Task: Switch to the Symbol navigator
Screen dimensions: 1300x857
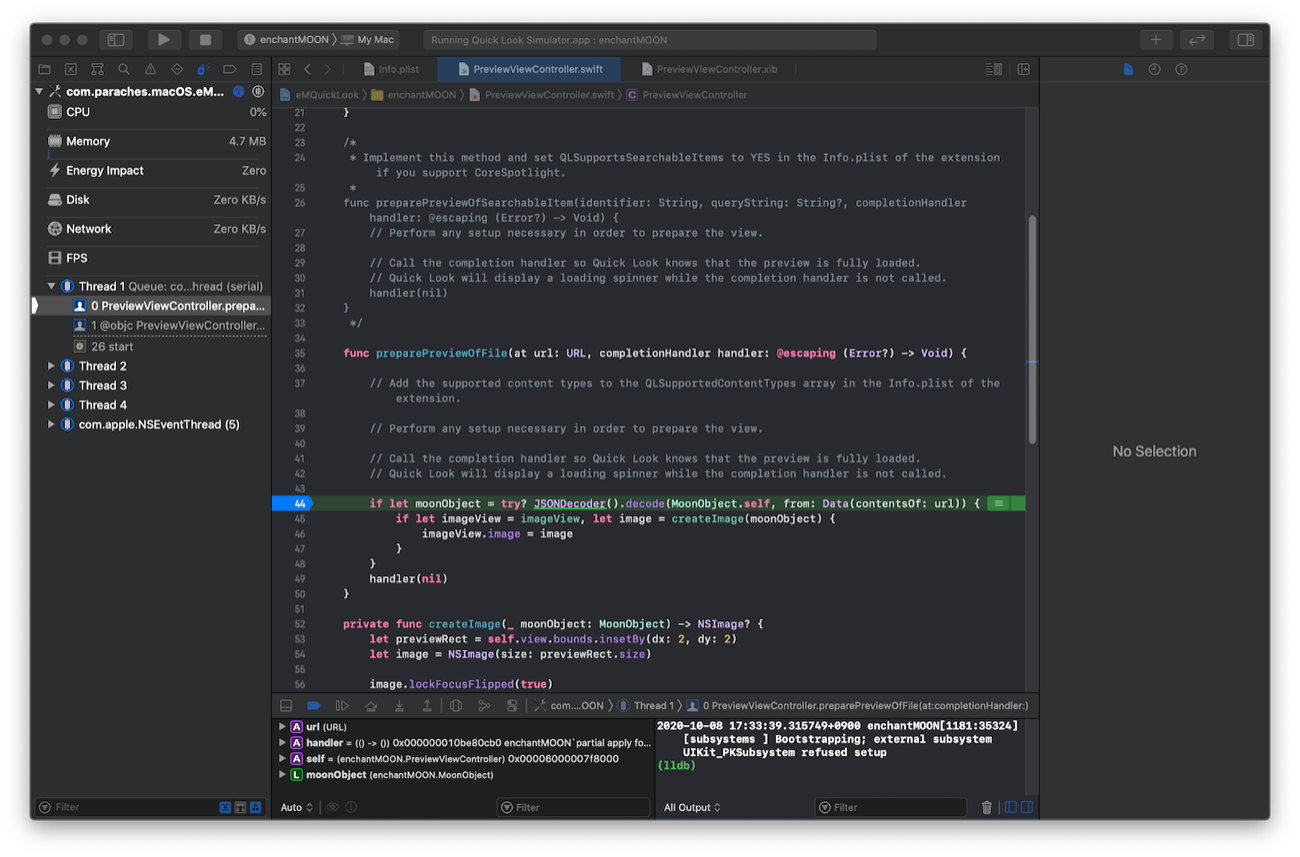Action: [x=97, y=70]
